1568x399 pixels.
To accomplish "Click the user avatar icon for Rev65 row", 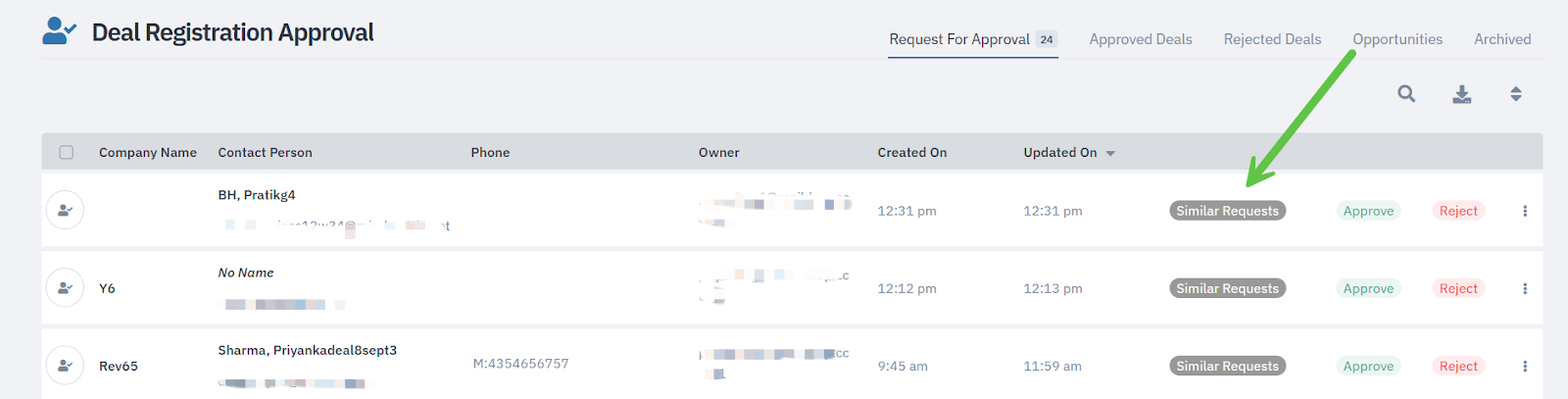I will pos(65,366).
